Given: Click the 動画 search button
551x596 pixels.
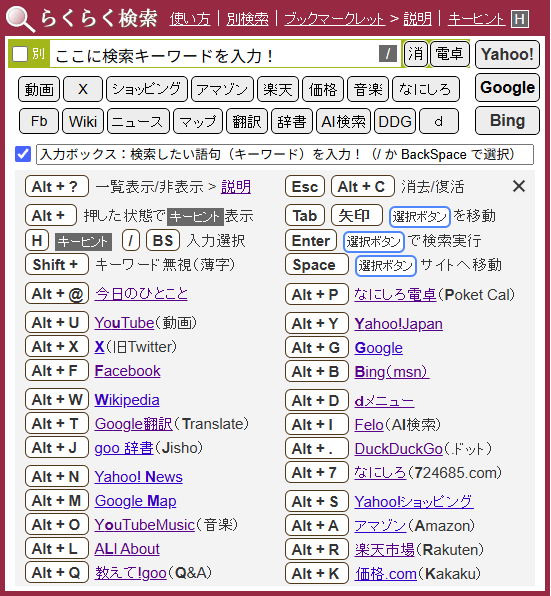Looking at the screenshot, I should (39, 89).
